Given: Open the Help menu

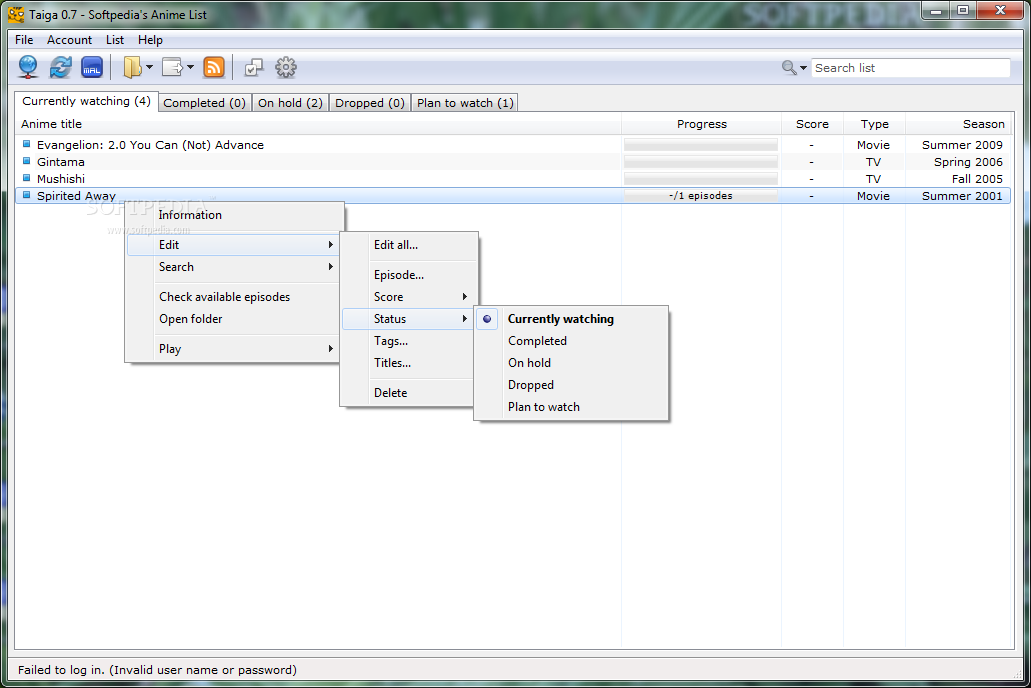Looking at the screenshot, I should (x=151, y=40).
